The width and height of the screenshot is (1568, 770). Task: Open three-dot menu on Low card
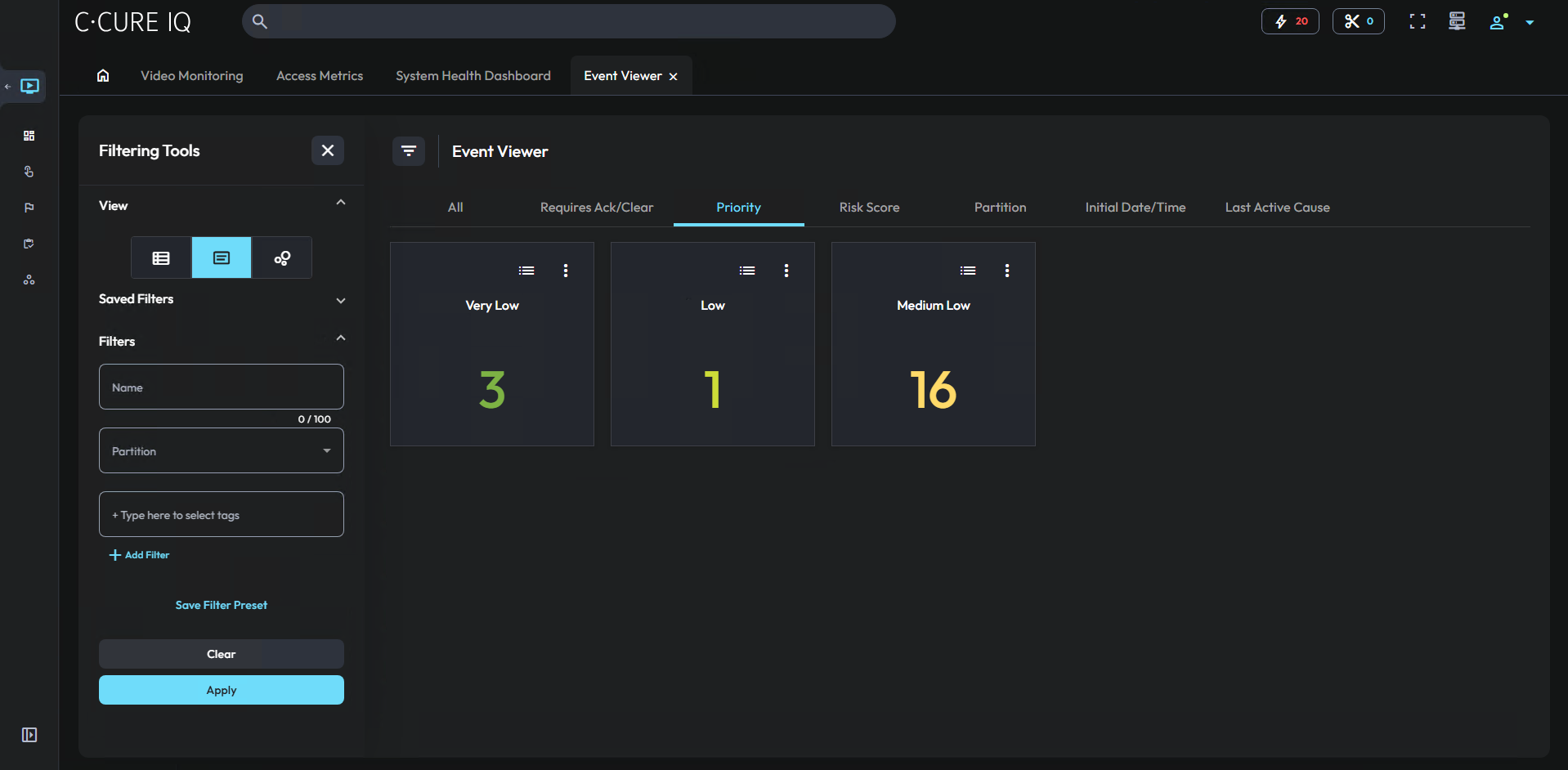[x=786, y=271]
